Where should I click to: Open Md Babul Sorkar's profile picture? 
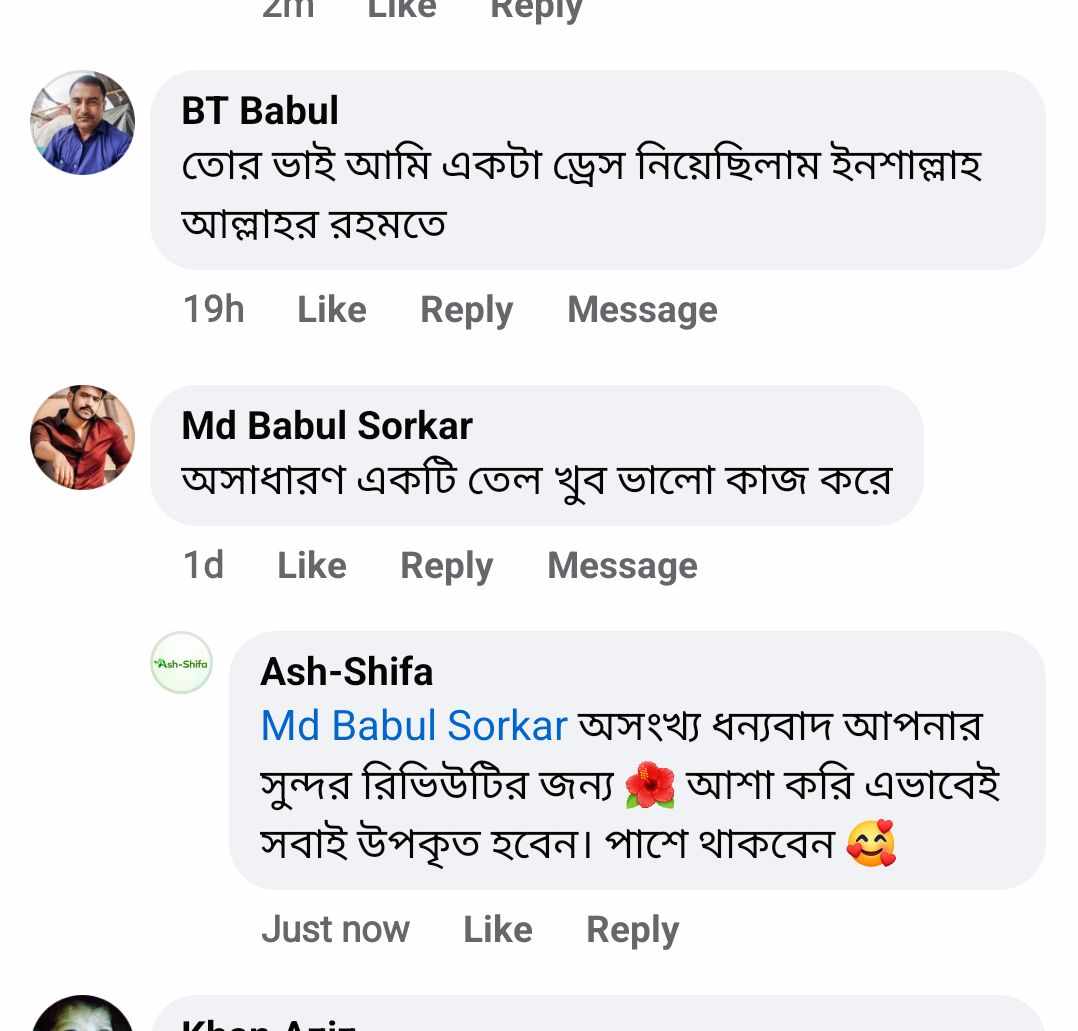coord(82,437)
